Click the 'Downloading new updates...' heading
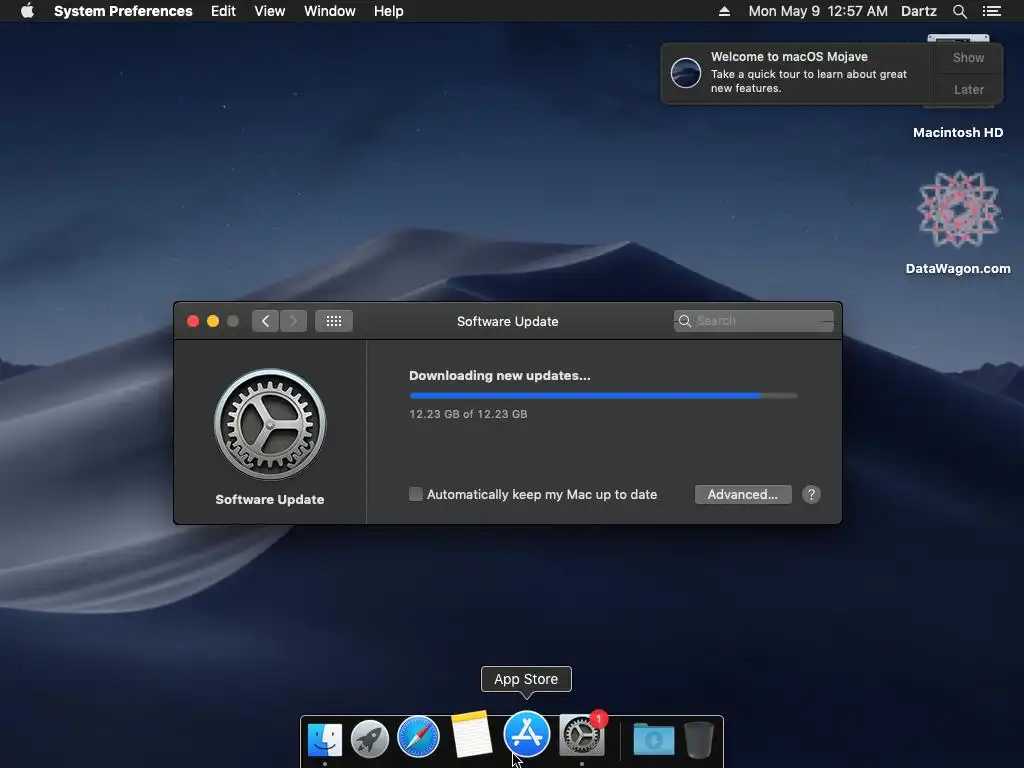 click(x=500, y=376)
